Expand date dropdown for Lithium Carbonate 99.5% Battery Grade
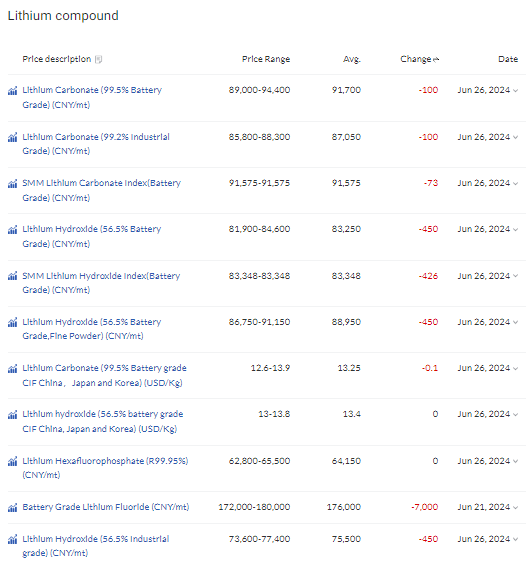Viewport: 526px width, 563px height. [516, 90]
